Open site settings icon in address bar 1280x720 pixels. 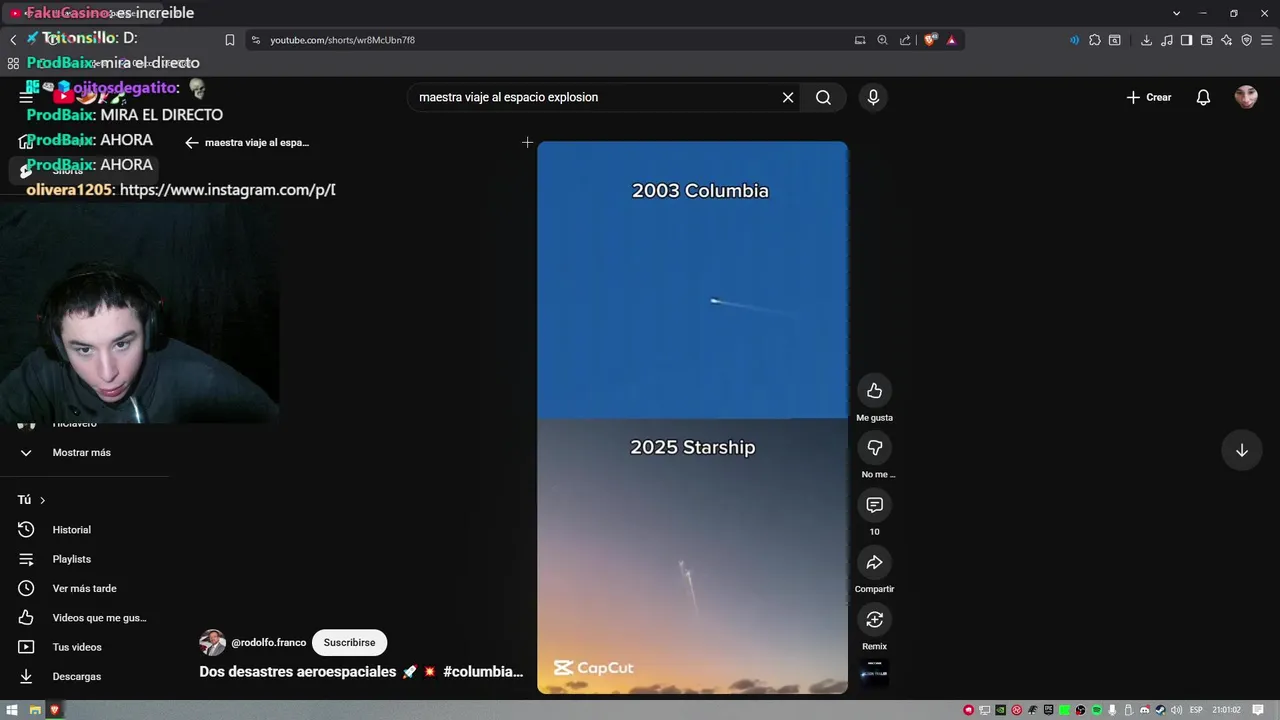point(255,40)
